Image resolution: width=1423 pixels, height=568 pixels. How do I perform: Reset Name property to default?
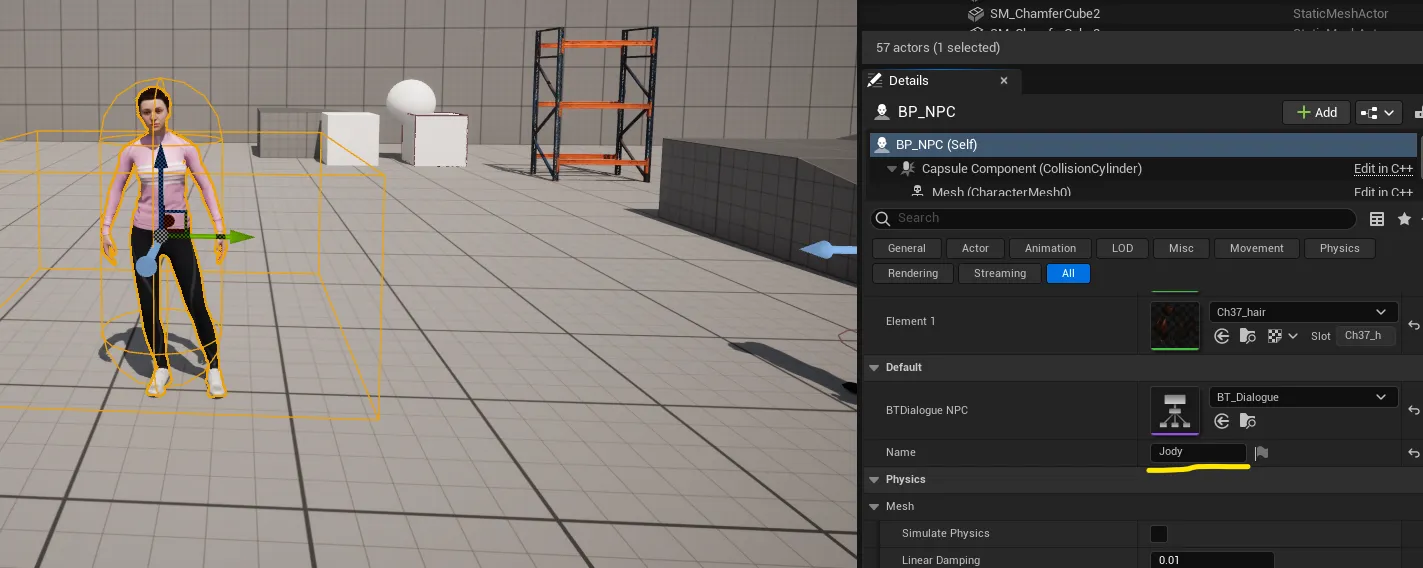[x=1414, y=453]
